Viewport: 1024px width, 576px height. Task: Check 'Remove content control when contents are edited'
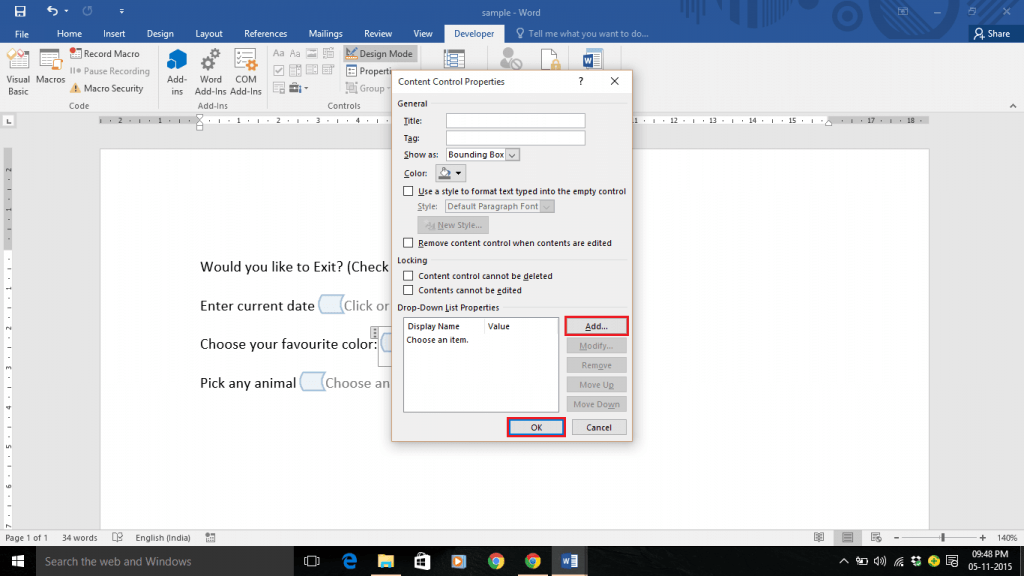tap(408, 242)
